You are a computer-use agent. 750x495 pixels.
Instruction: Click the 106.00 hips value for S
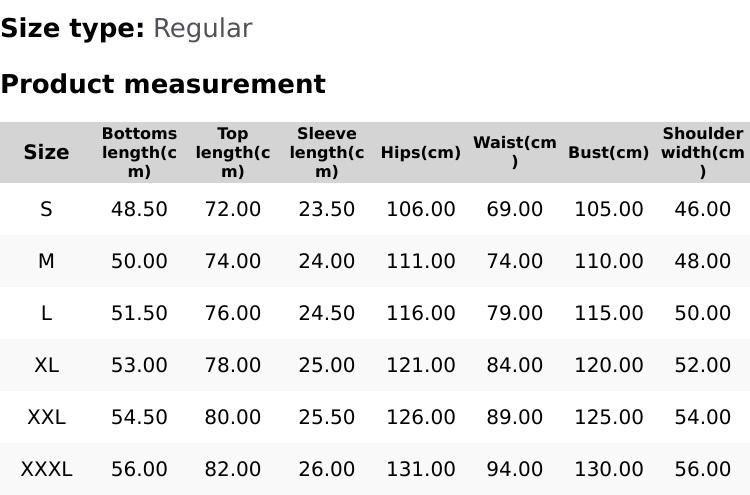421,209
